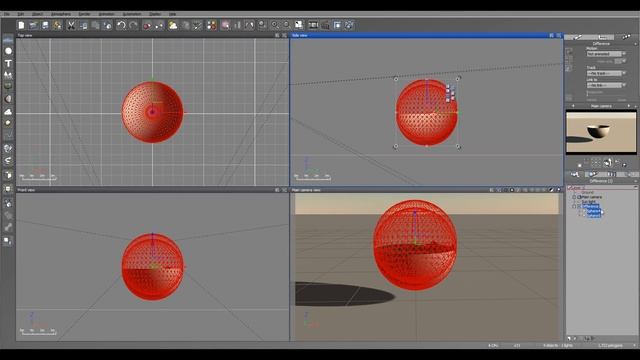Switch to the middle tab of object properties panel
Image resolution: width=640 pixels, height=360 pixels.
click(602, 37)
